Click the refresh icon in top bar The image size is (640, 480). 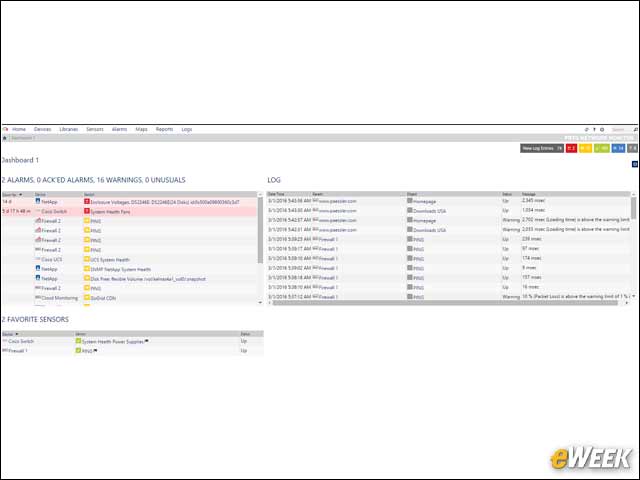click(x=587, y=129)
